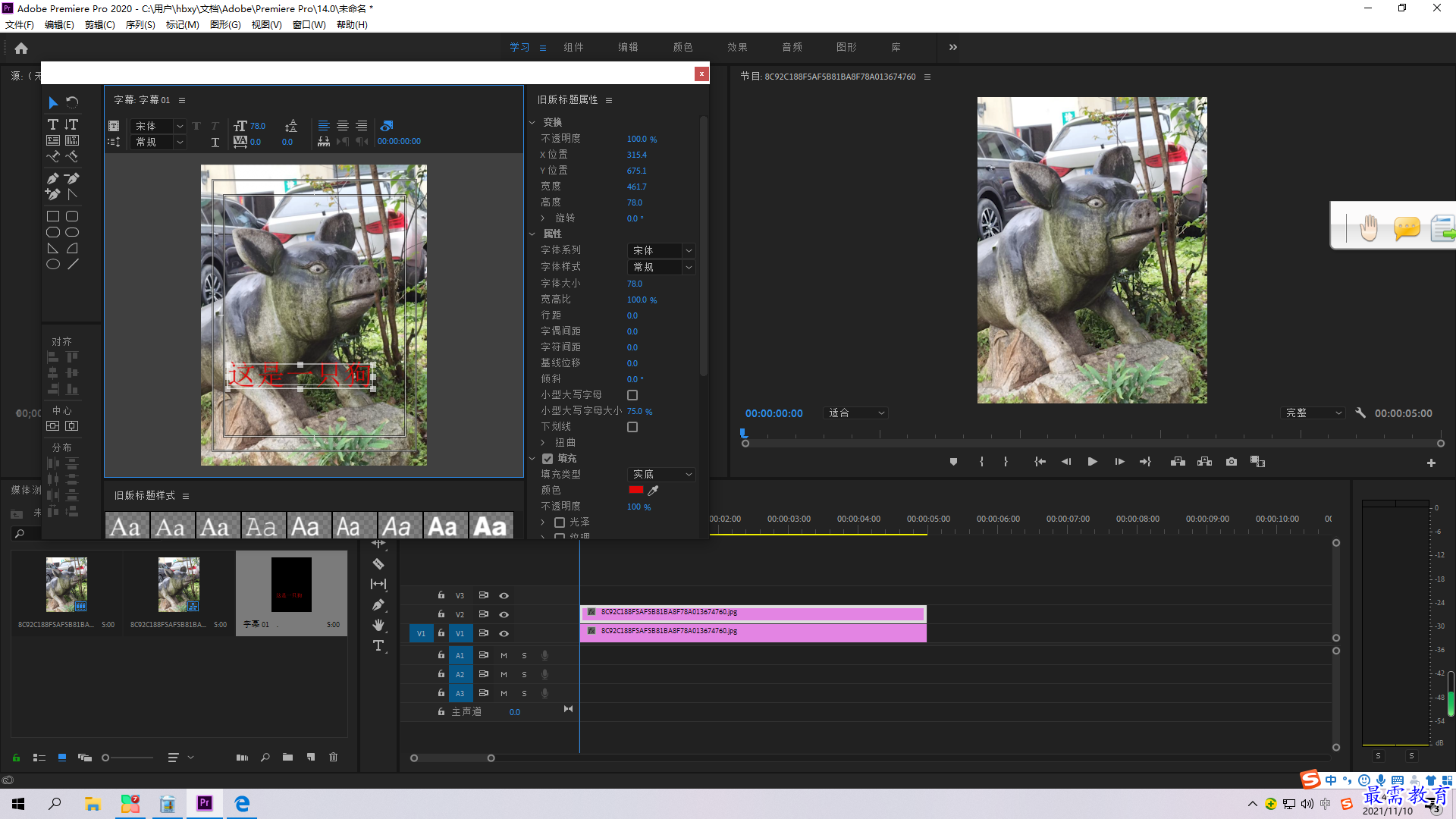Select the Rectangle shape tool
The image size is (1456, 819).
coord(53,216)
